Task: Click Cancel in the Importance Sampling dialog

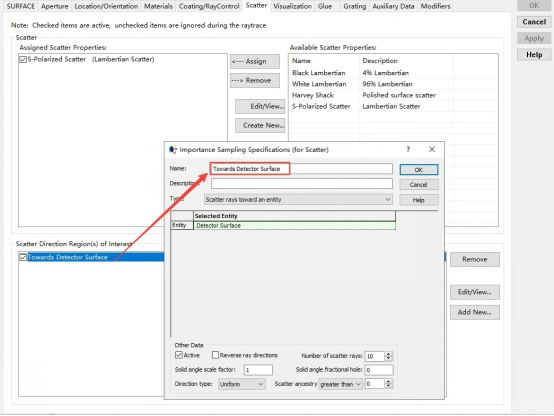Action: pos(419,184)
